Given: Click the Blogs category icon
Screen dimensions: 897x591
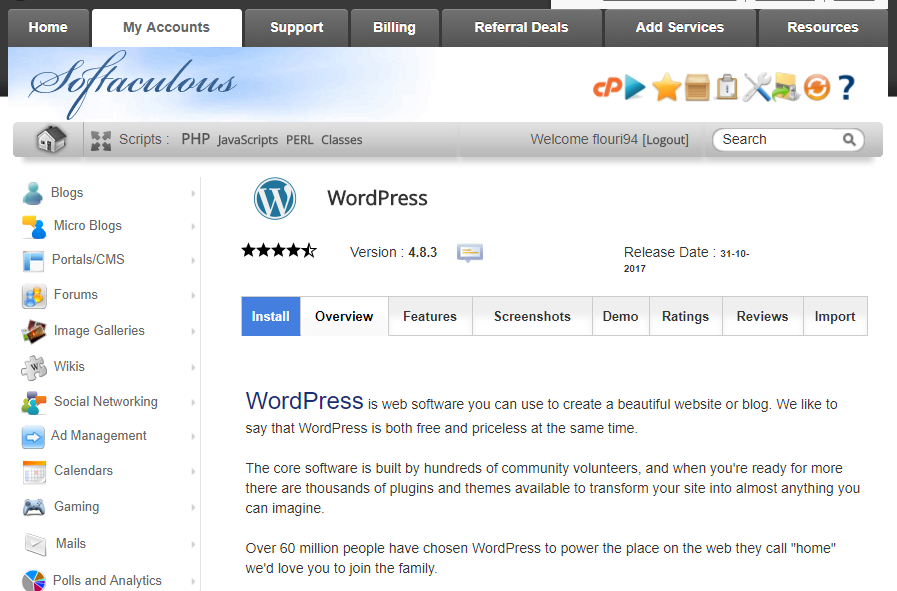Looking at the screenshot, I should (33, 193).
